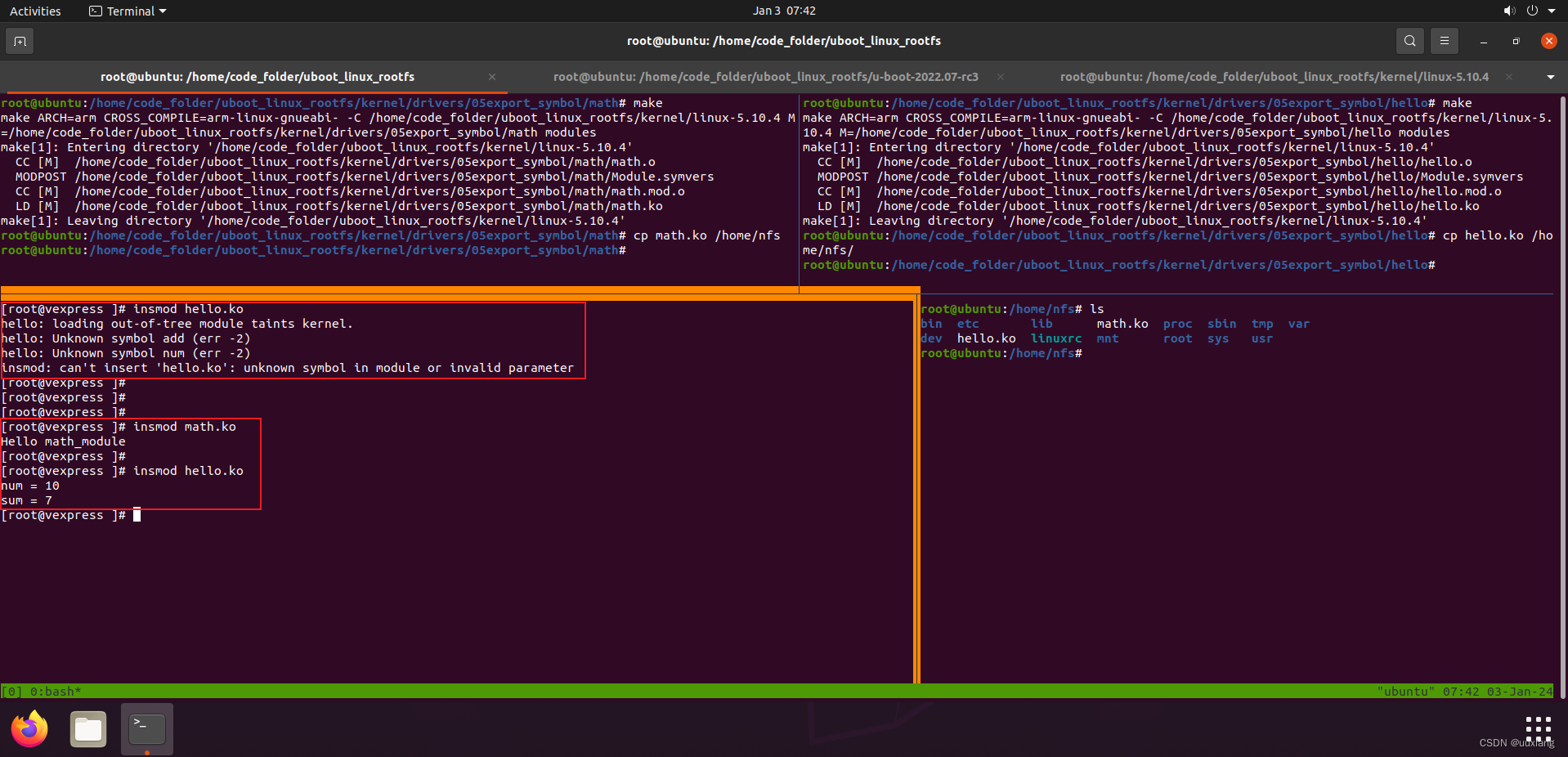Click 'Hello math_module' output line
This screenshot has width=1568, height=757.
point(64,441)
